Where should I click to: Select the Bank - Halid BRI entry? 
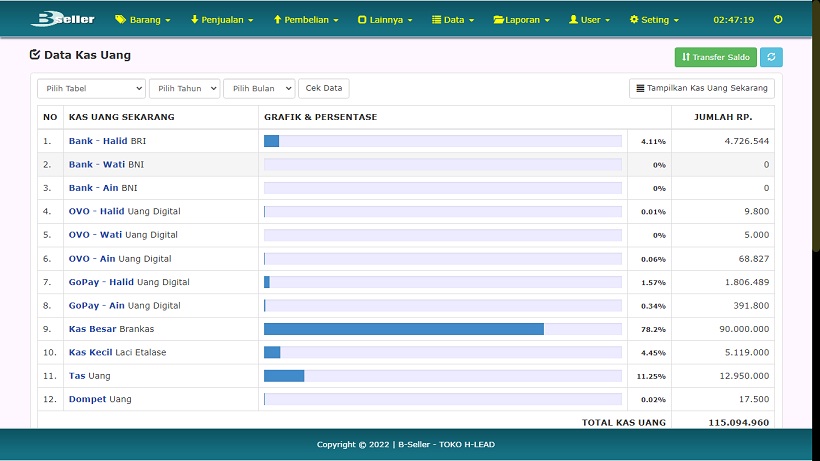click(x=107, y=141)
